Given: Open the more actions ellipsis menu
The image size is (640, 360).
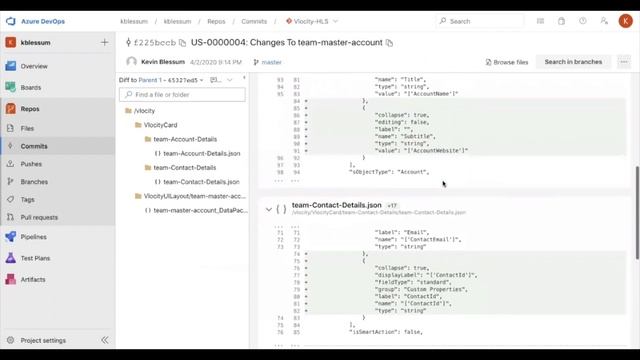Looking at the screenshot, I should 624,62.
